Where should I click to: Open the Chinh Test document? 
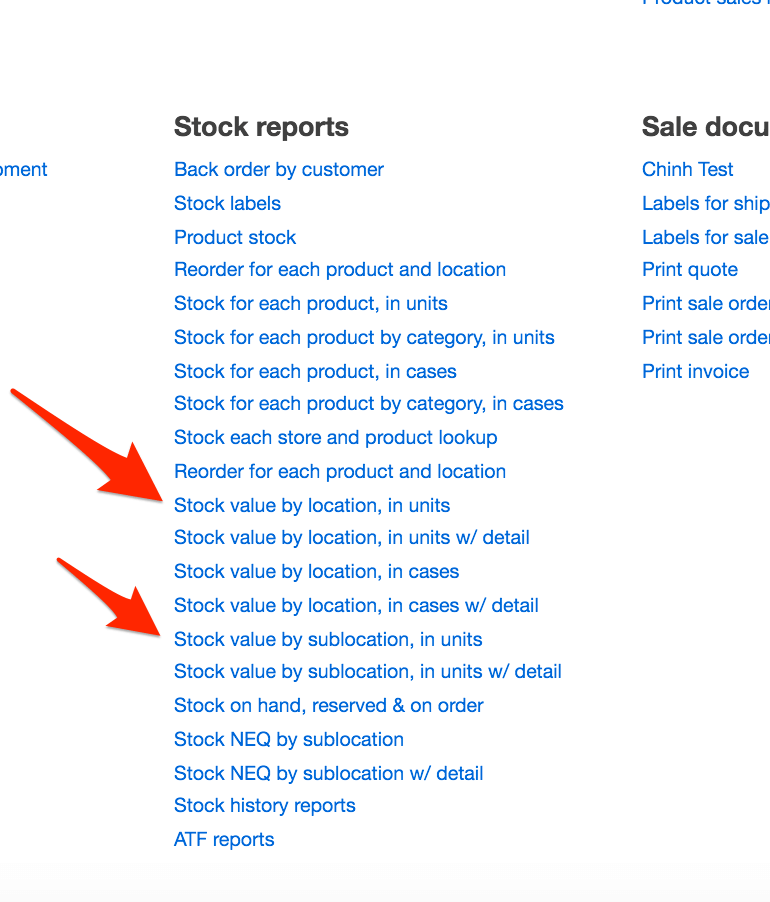click(x=687, y=169)
